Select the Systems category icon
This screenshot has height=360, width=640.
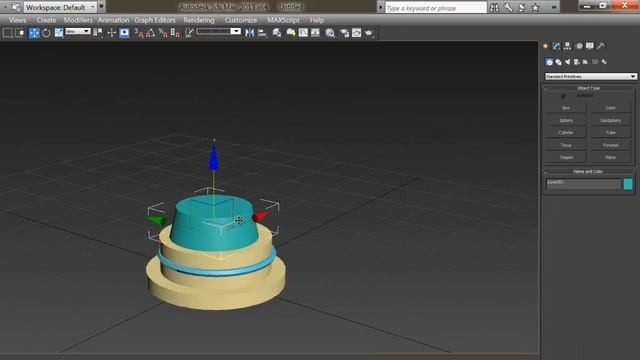click(604, 62)
